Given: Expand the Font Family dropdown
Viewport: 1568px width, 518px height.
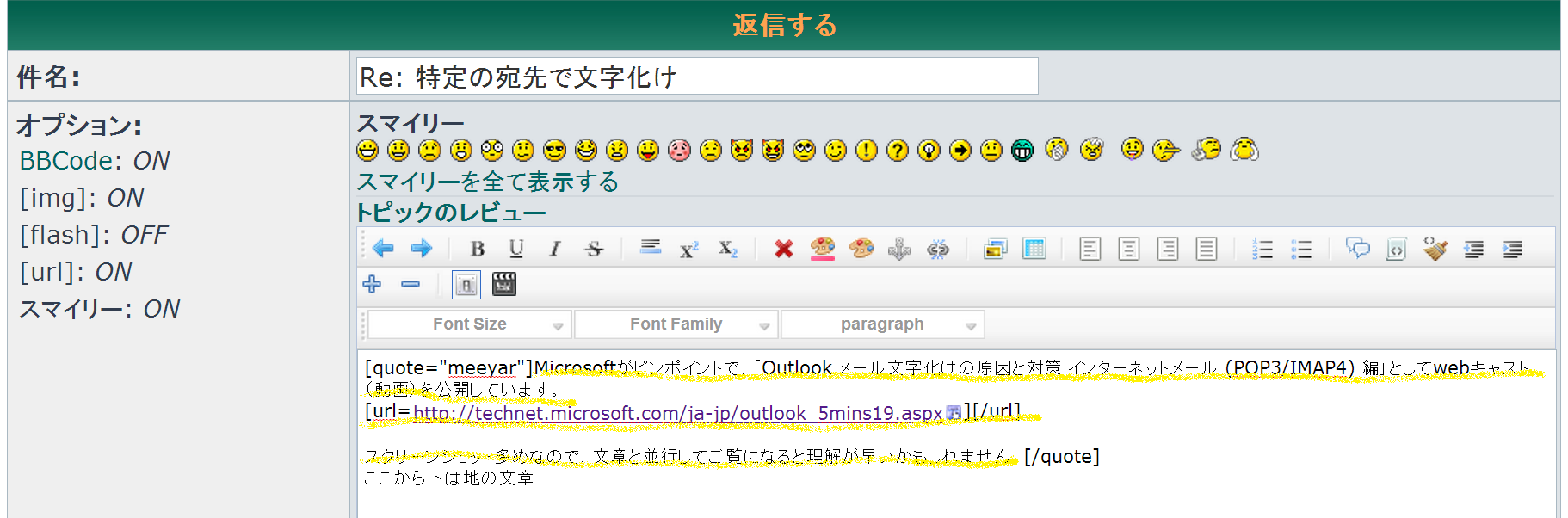Looking at the screenshot, I should tap(676, 324).
